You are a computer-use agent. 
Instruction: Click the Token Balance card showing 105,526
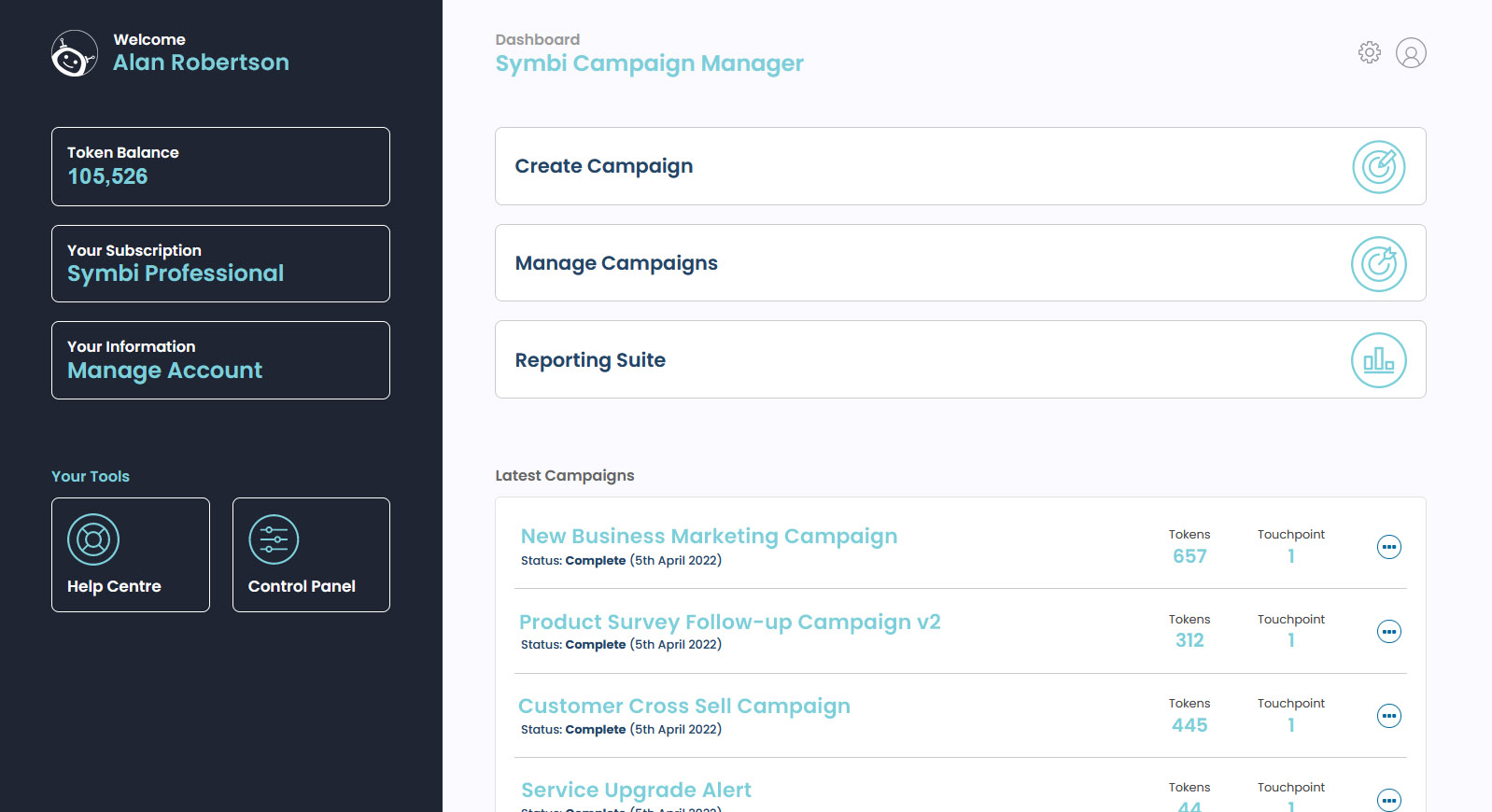(x=220, y=166)
